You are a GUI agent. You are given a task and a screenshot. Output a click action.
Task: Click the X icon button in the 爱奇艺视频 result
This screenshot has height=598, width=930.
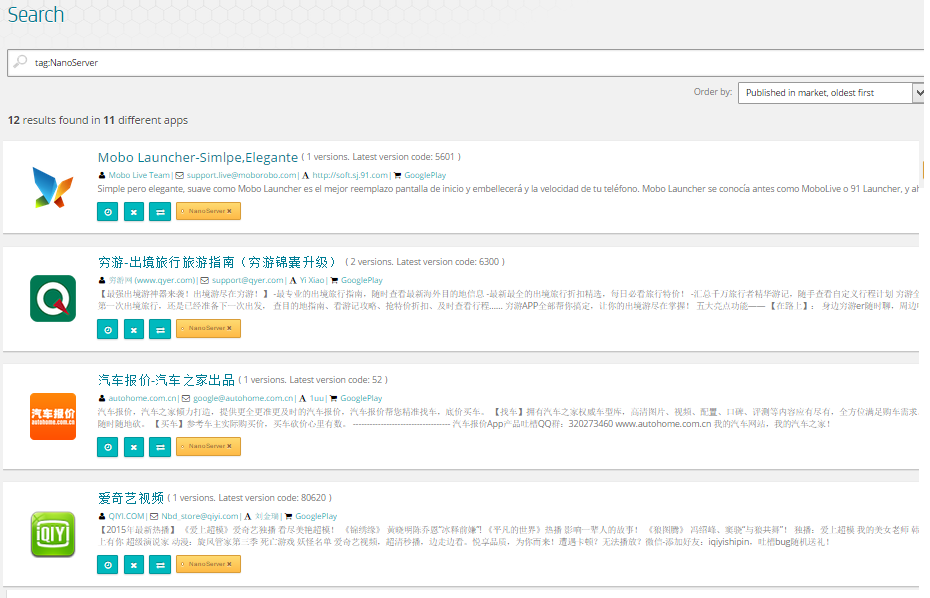tap(133, 565)
